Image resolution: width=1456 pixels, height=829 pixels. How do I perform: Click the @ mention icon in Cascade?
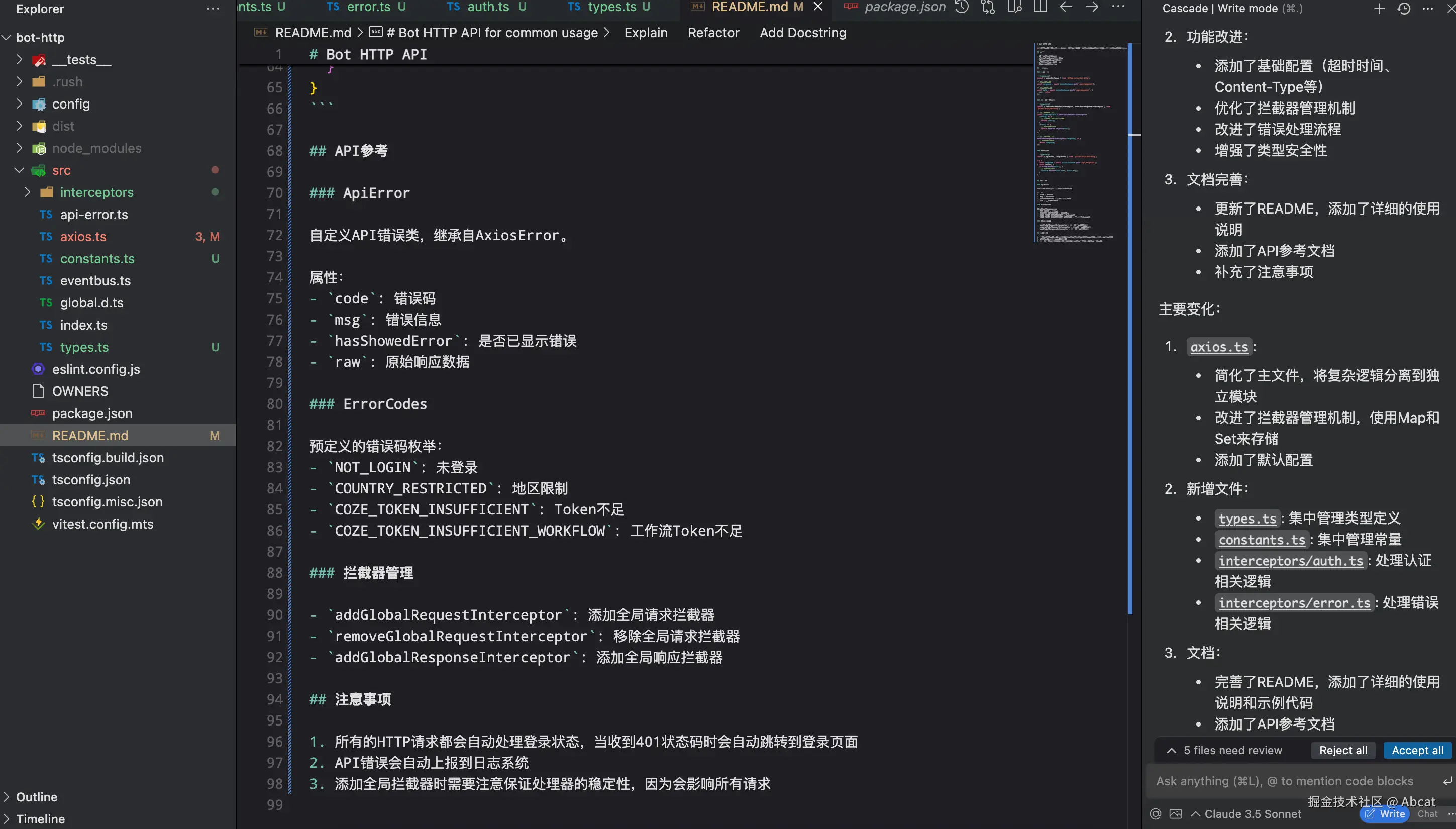[1156, 813]
